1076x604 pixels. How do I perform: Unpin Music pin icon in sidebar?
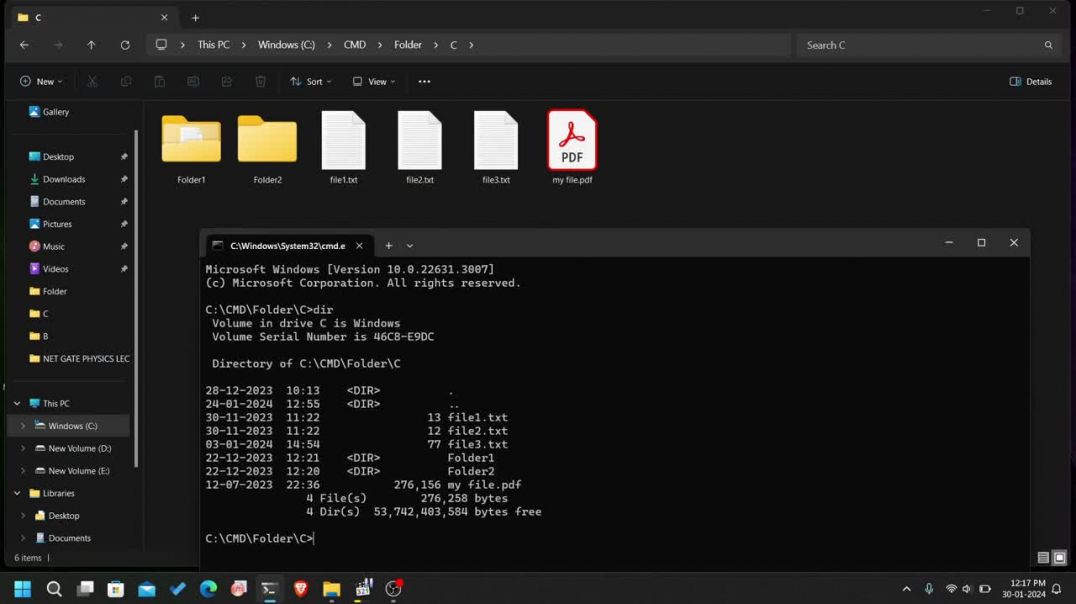pyautogui.click(x=124, y=246)
